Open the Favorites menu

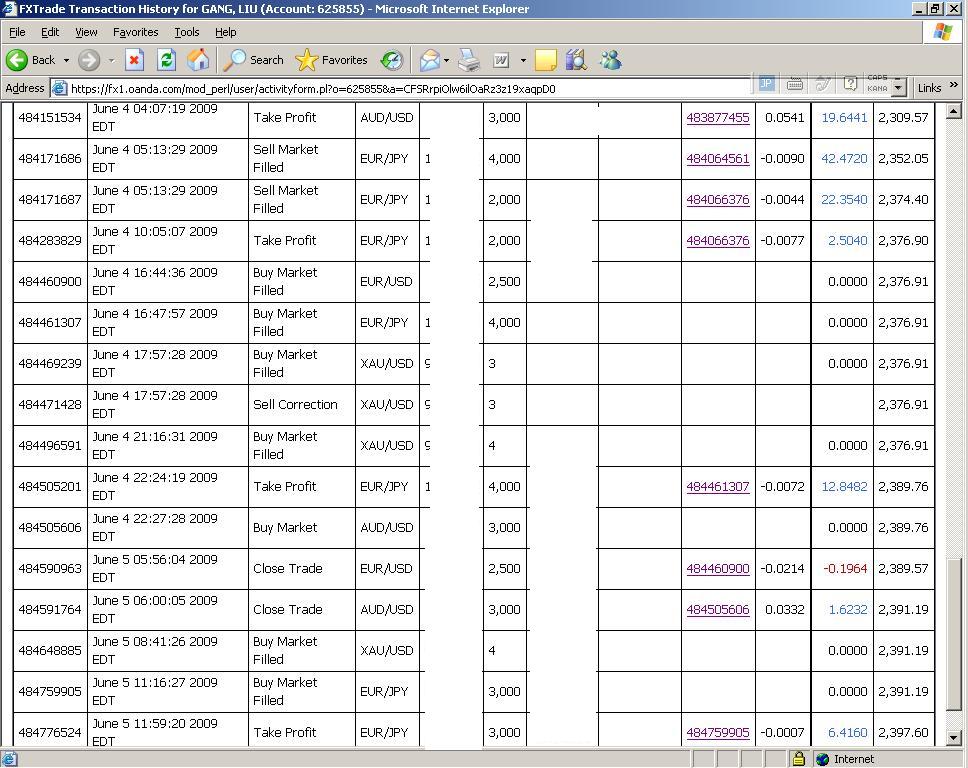point(135,32)
